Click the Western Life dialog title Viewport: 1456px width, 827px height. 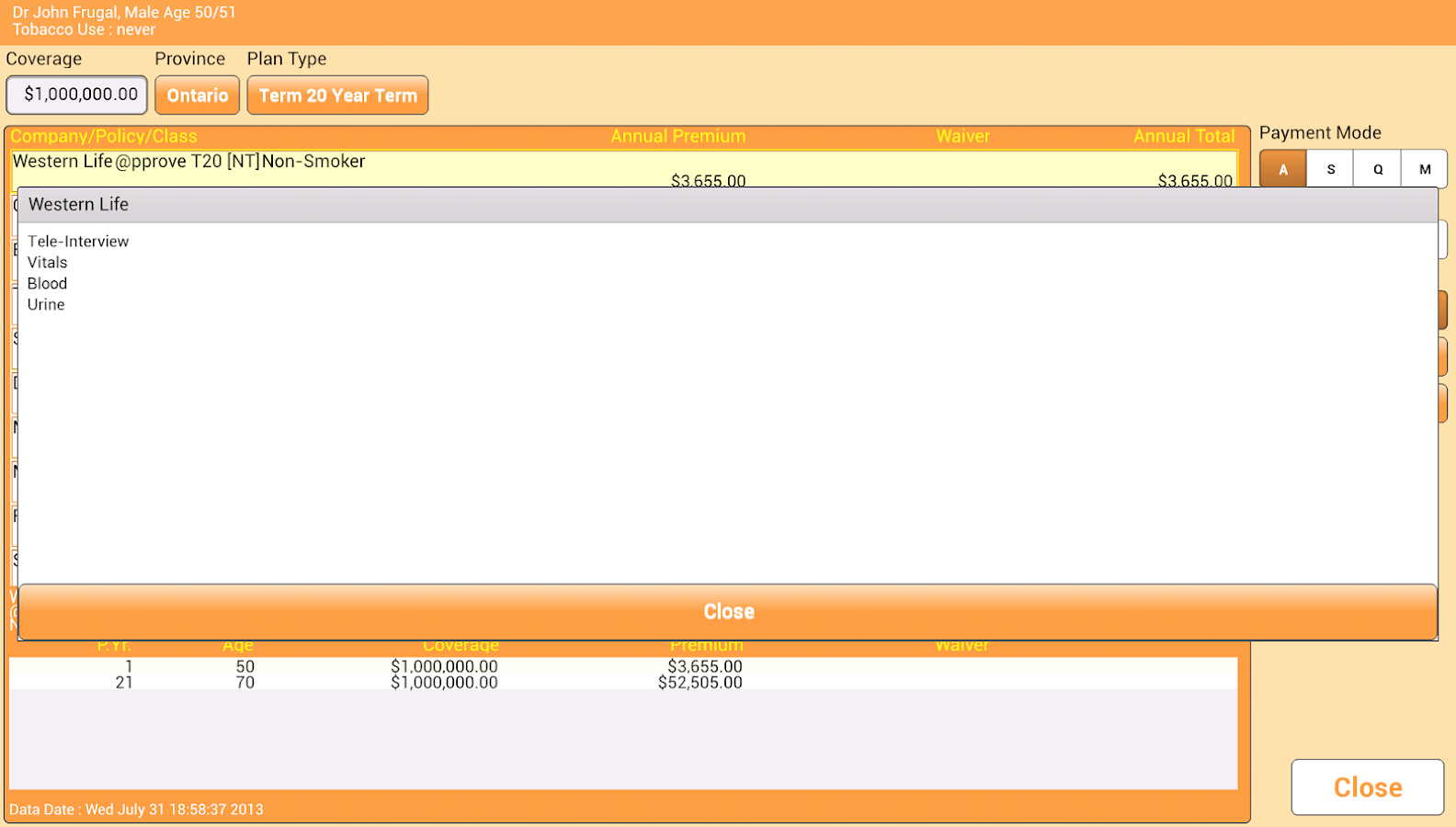pos(79,205)
